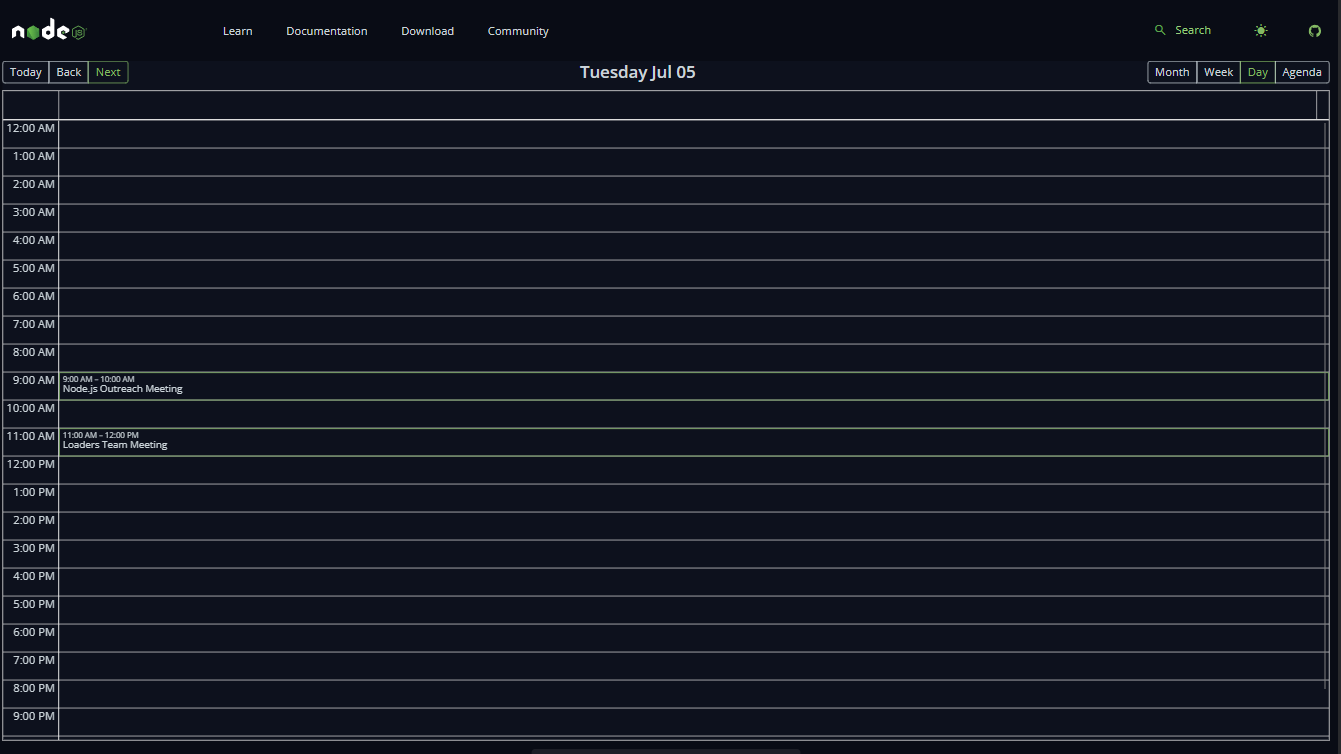Click the 2:00 AM time label
Image resolution: width=1341 pixels, height=754 pixels.
pyautogui.click(x=34, y=184)
